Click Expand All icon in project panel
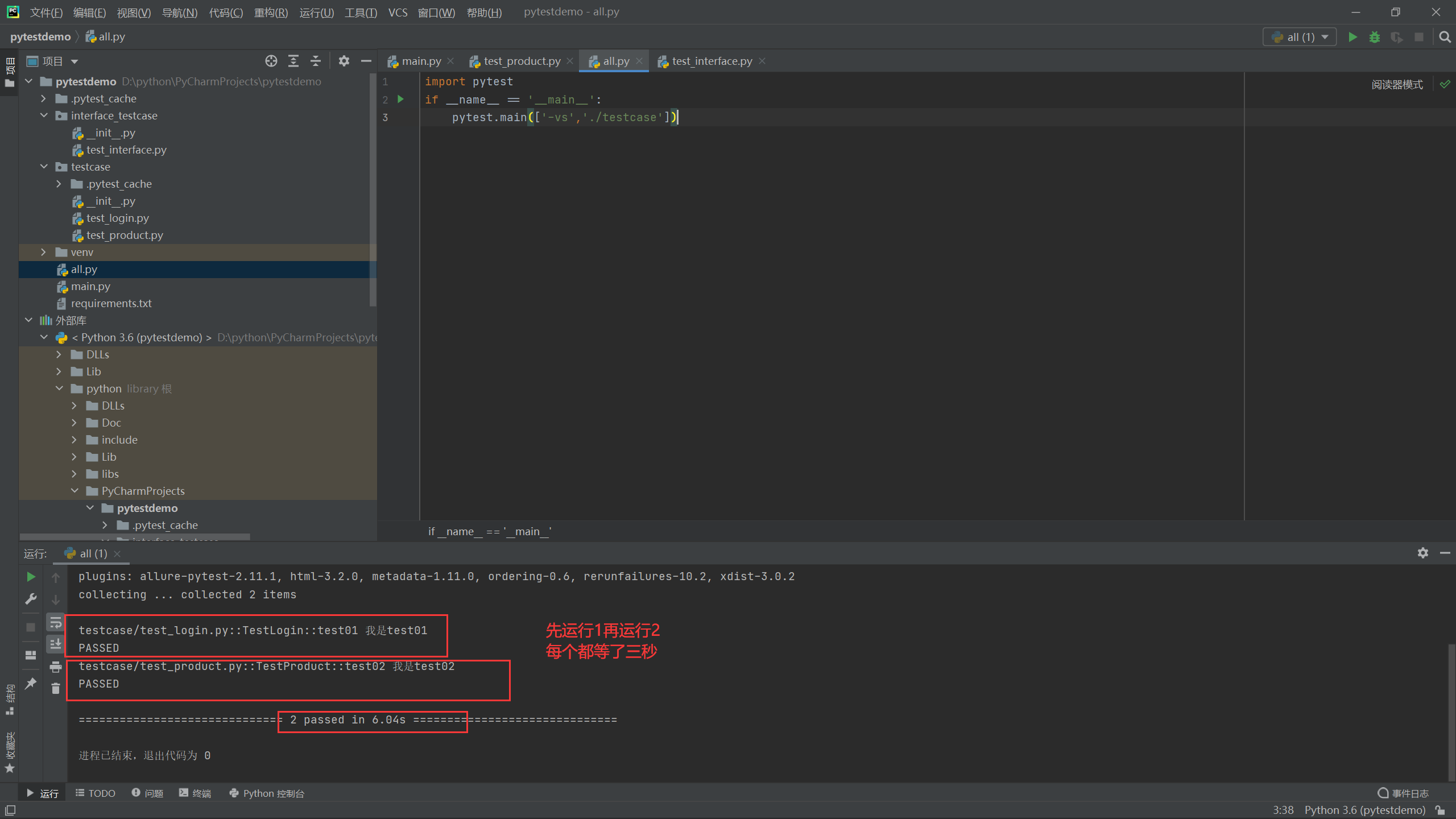 coord(293,61)
